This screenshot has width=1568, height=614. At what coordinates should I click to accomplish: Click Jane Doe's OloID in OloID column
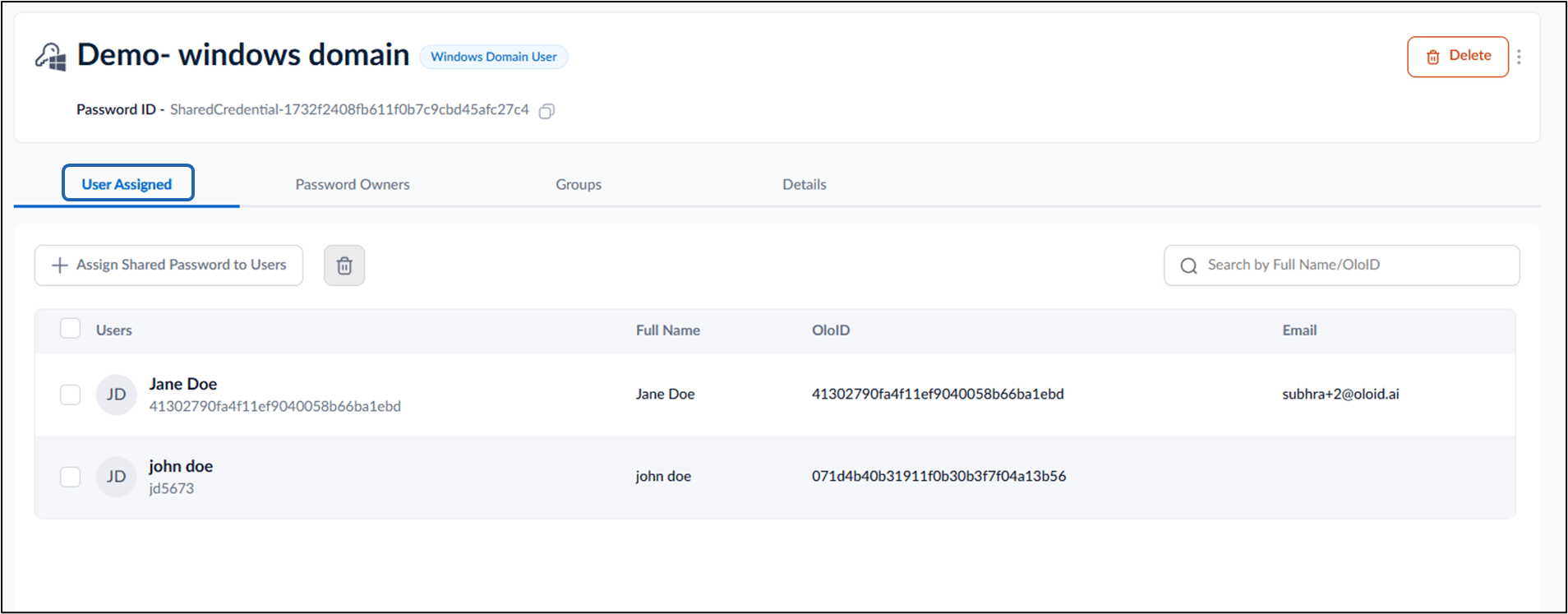pyautogui.click(x=938, y=395)
